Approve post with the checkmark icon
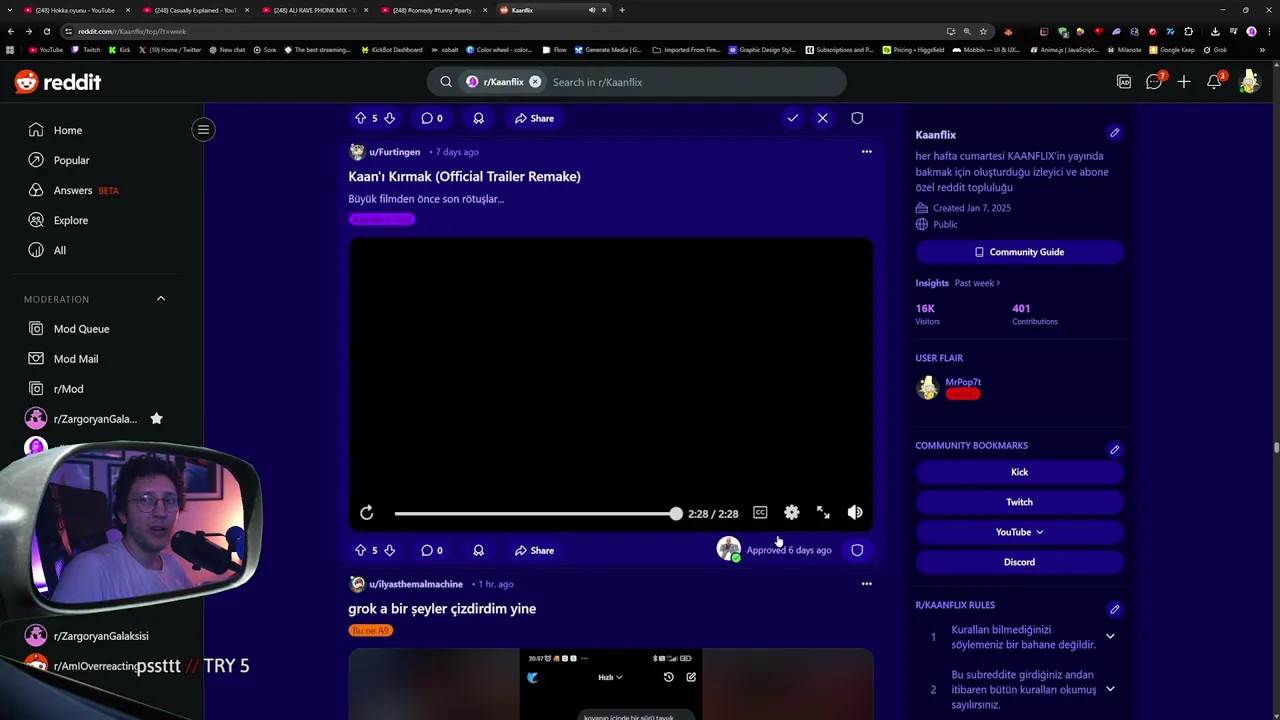The height and width of the screenshot is (720, 1280). [792, 118]
